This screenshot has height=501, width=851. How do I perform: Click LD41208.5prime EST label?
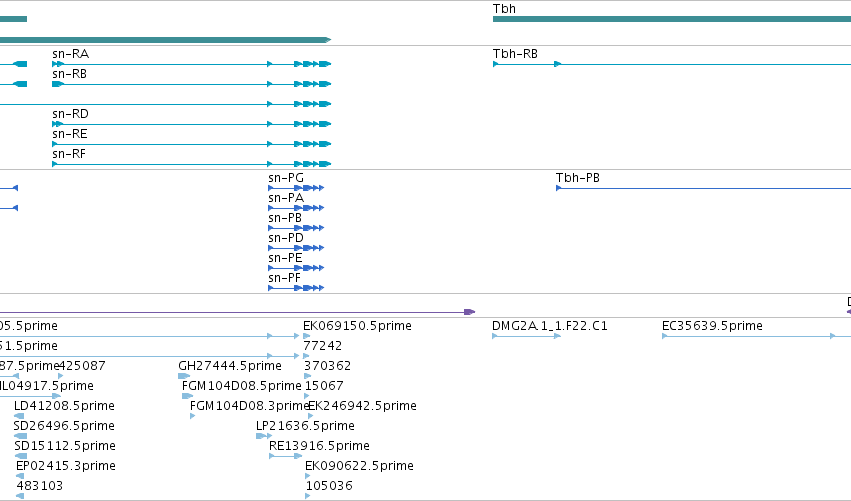click(64, 406)
